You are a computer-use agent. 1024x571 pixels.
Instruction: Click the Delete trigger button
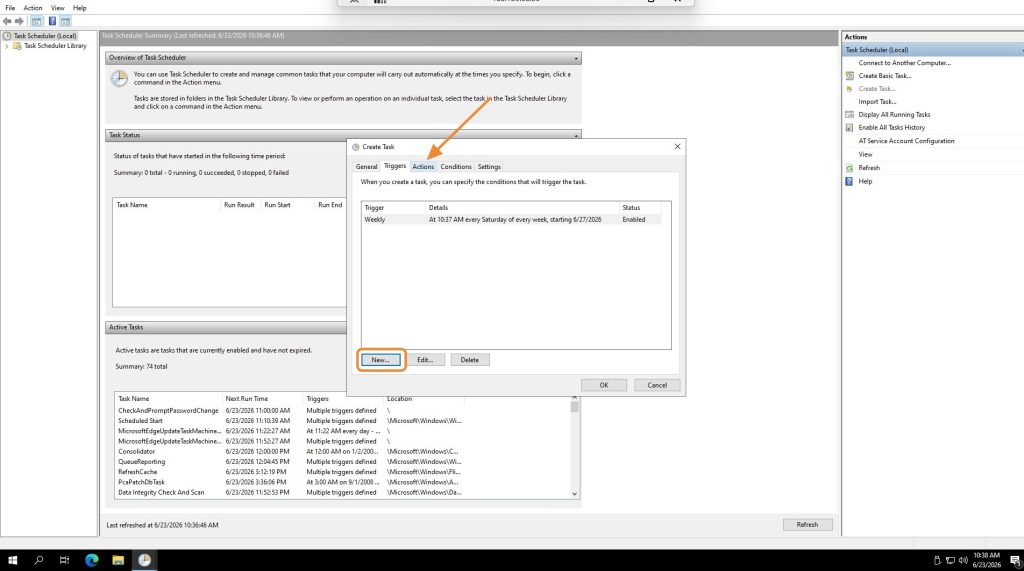[x=470, y=360]
